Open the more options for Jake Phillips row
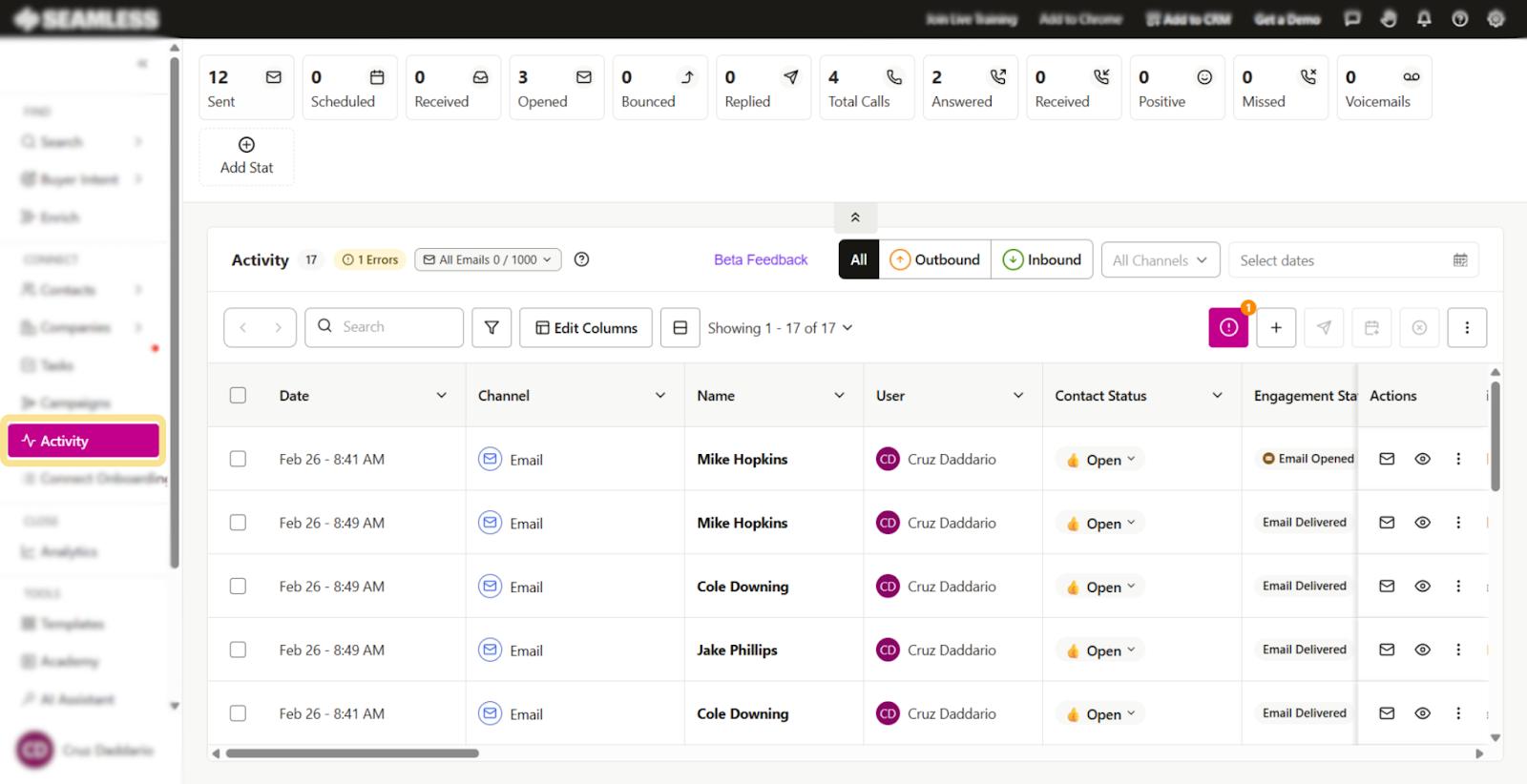Screen dimensions: 1527x784 point(1458,650)
